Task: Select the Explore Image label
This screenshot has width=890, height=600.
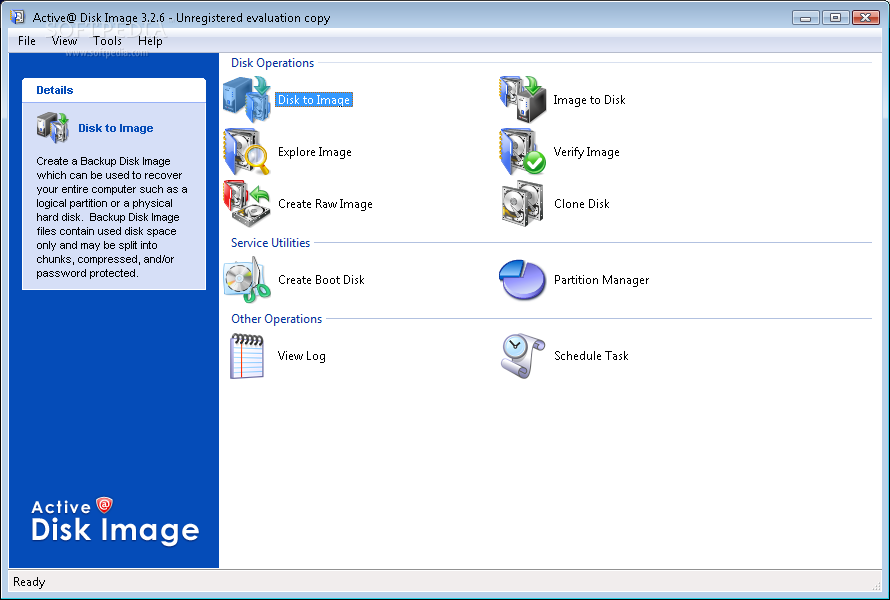Action: [314, 152]
